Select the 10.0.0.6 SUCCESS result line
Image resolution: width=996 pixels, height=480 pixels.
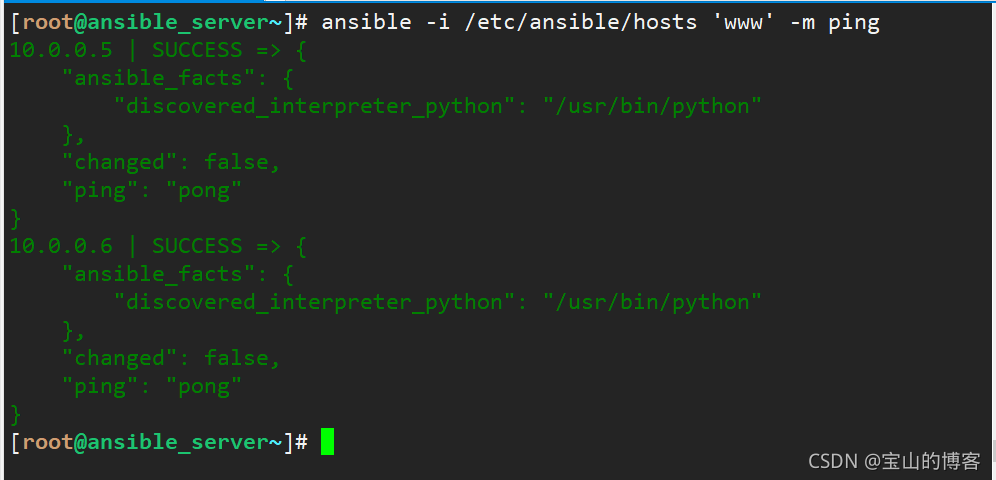point(158,246)
